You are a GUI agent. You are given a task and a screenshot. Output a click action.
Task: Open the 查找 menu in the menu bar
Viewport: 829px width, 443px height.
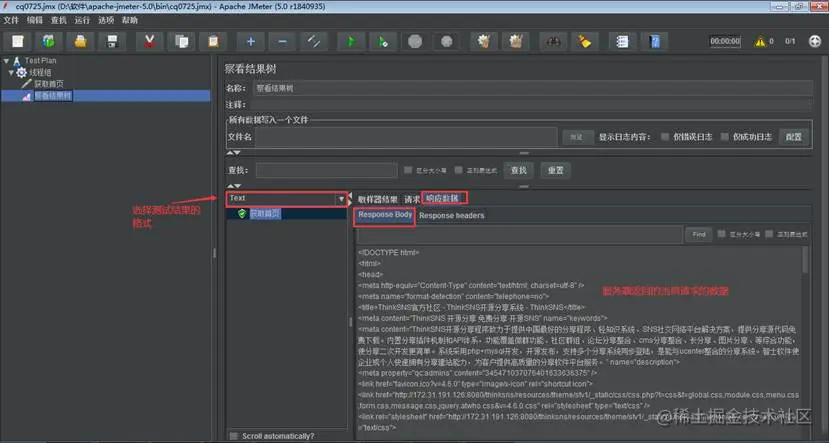point(59,20)
